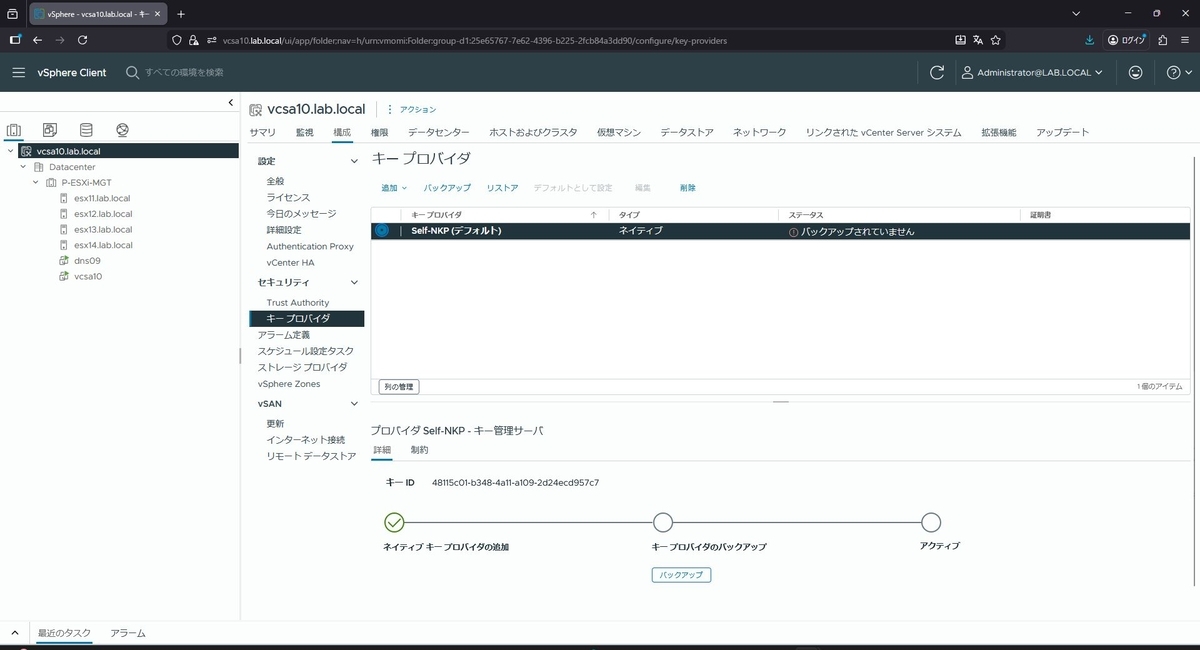Open アラーム定義 page
This screenshot has width=1200, height=650.
tap(284, 335)
